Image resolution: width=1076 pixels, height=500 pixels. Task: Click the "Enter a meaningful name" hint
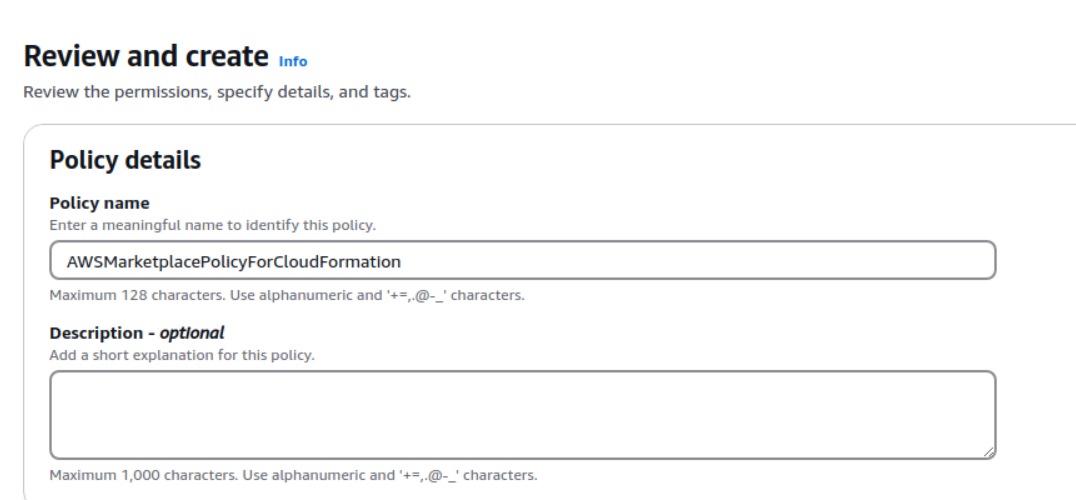[x=212, y=225]
